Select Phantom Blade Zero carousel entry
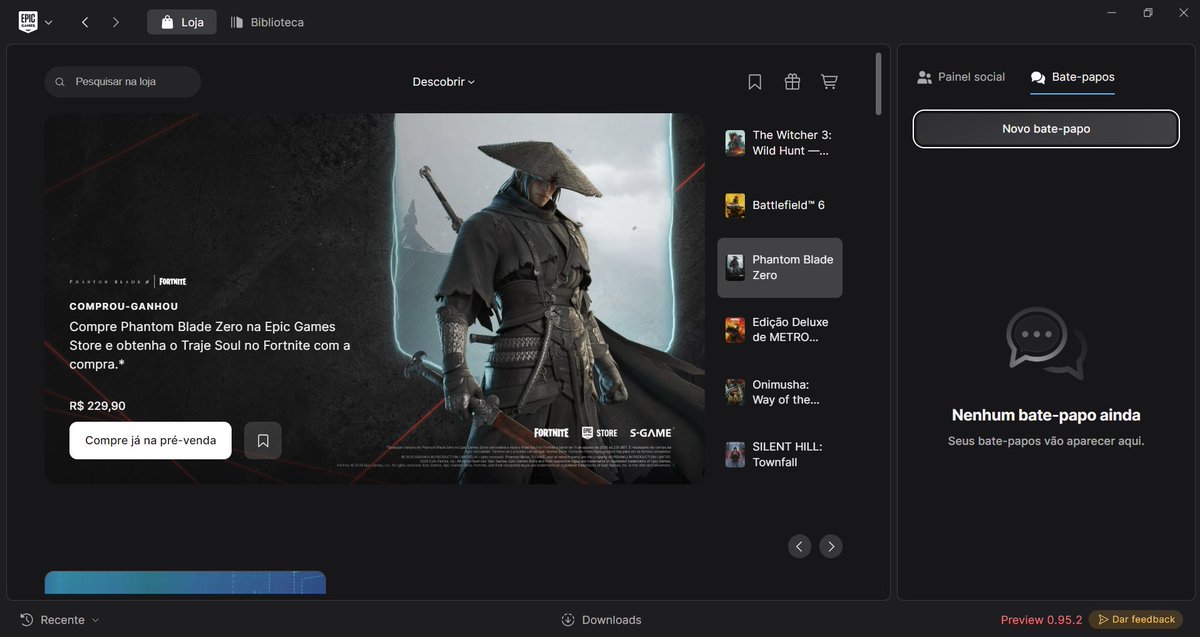1200x637 pixels. (x=780, y=267)
